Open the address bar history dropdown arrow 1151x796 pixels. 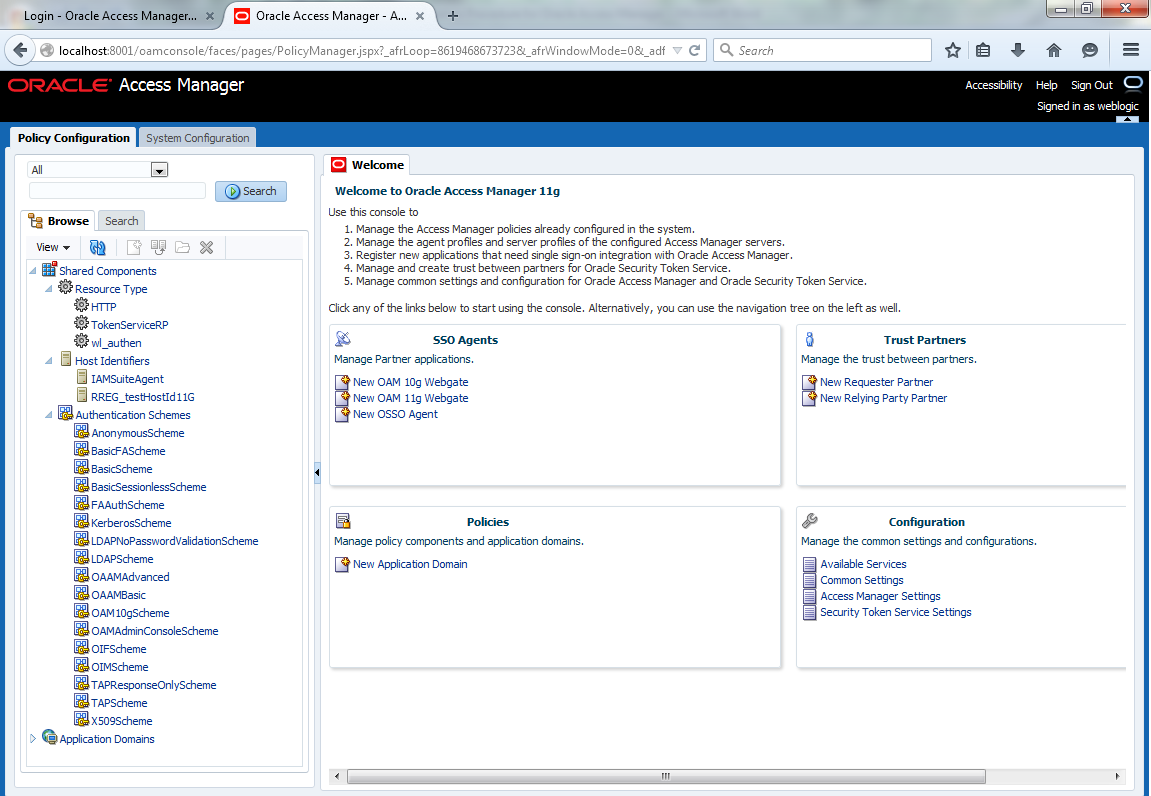(x=678, y=50)
